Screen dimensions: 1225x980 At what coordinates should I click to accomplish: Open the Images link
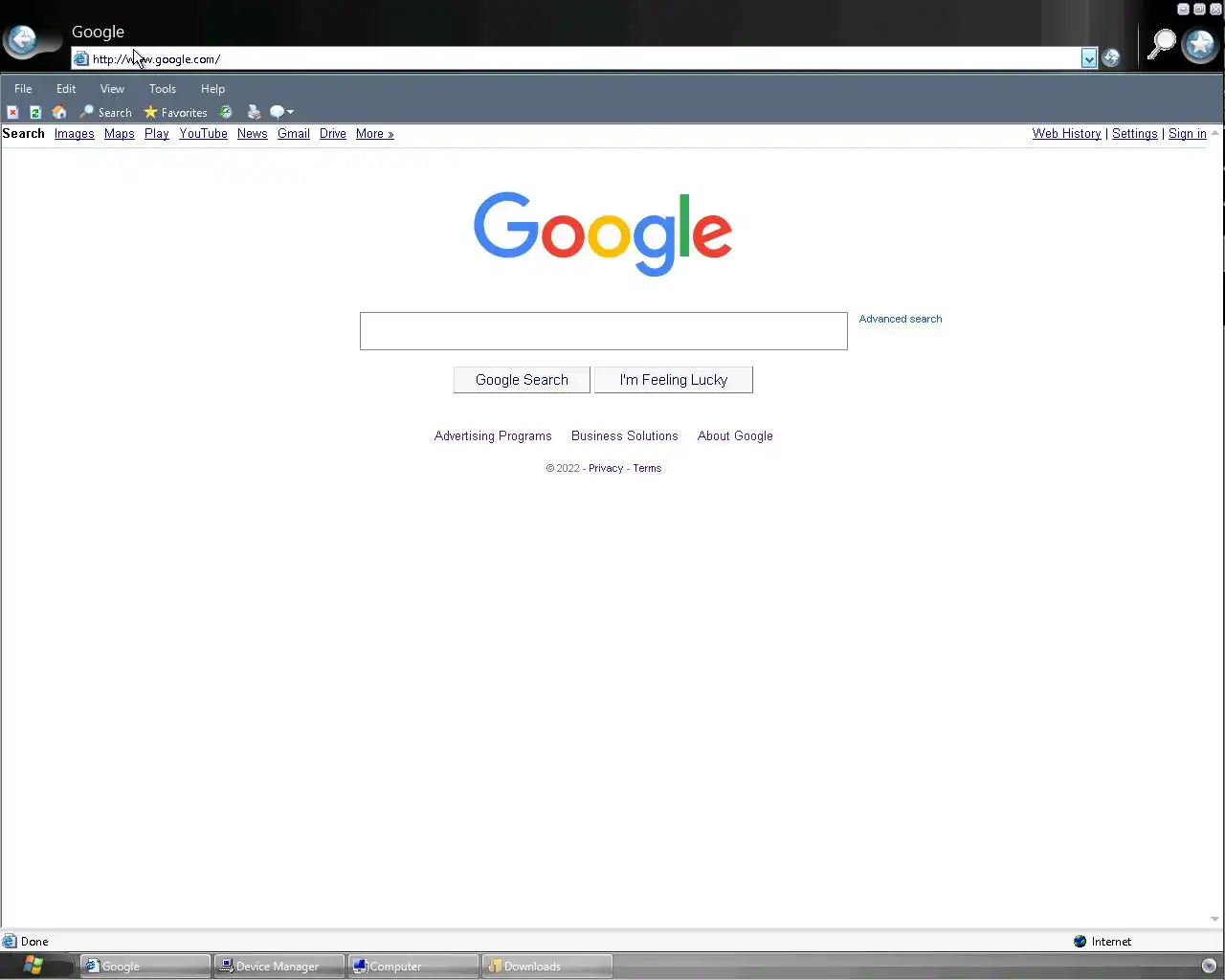pyautogui.click(x=74, y=134)
